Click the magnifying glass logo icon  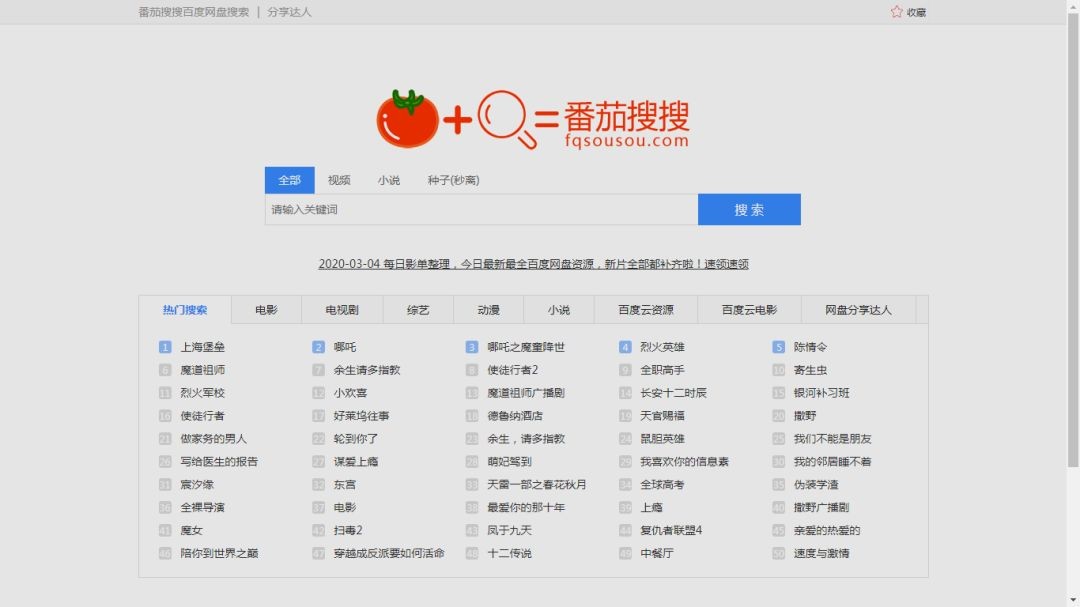coord(503,119)
